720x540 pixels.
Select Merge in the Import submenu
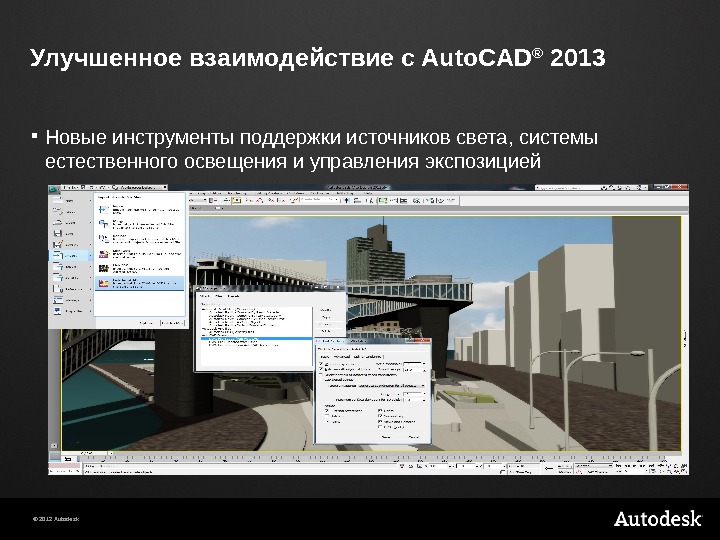140,224
